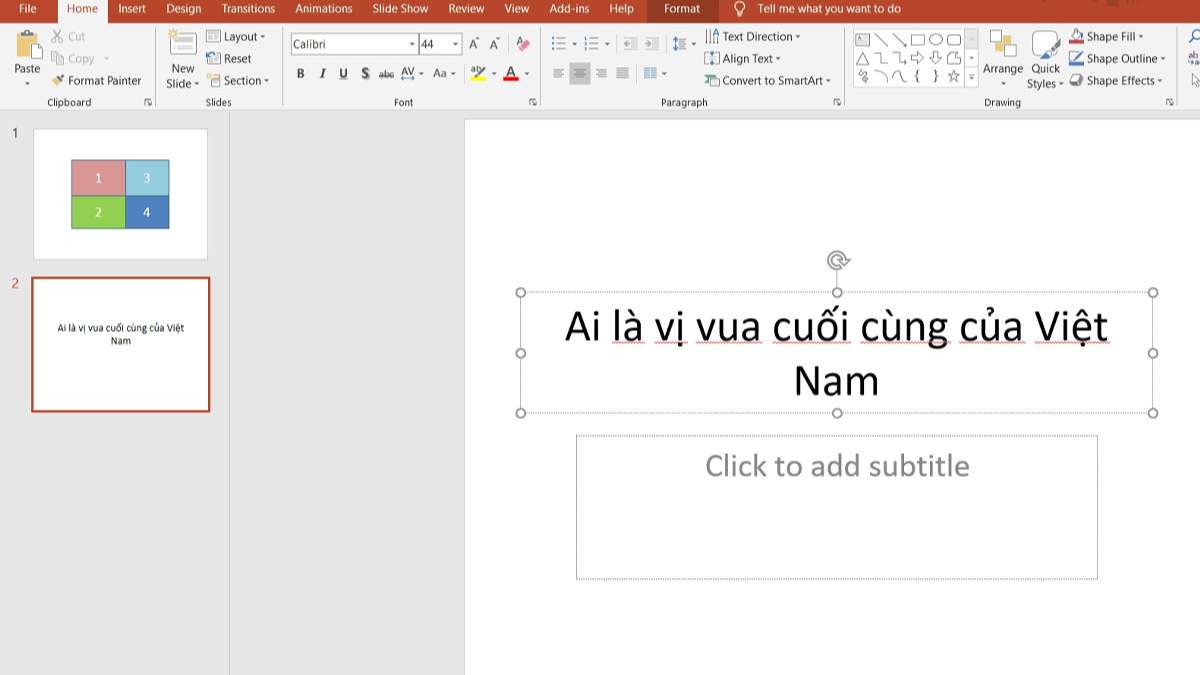Open the font size 44 dropdown
Screen dimensions: 1200x675
pos(456,44)
